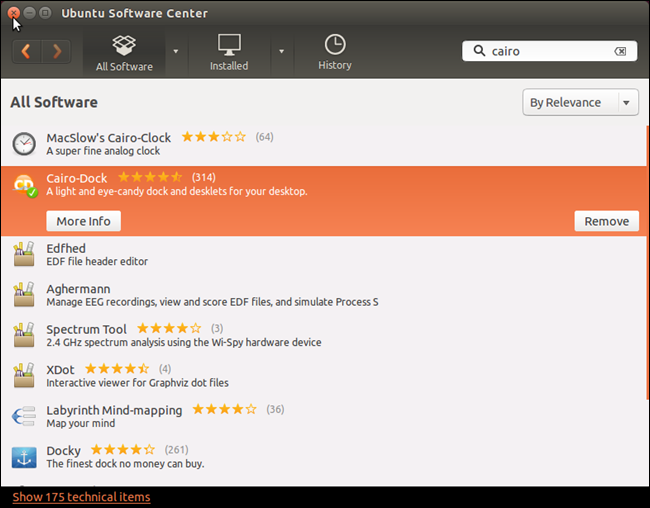The height and width of the screenshot is (508, 650).
Task: Select the Labyrinth Mind-mapping entry
Action: pos(323,416)
